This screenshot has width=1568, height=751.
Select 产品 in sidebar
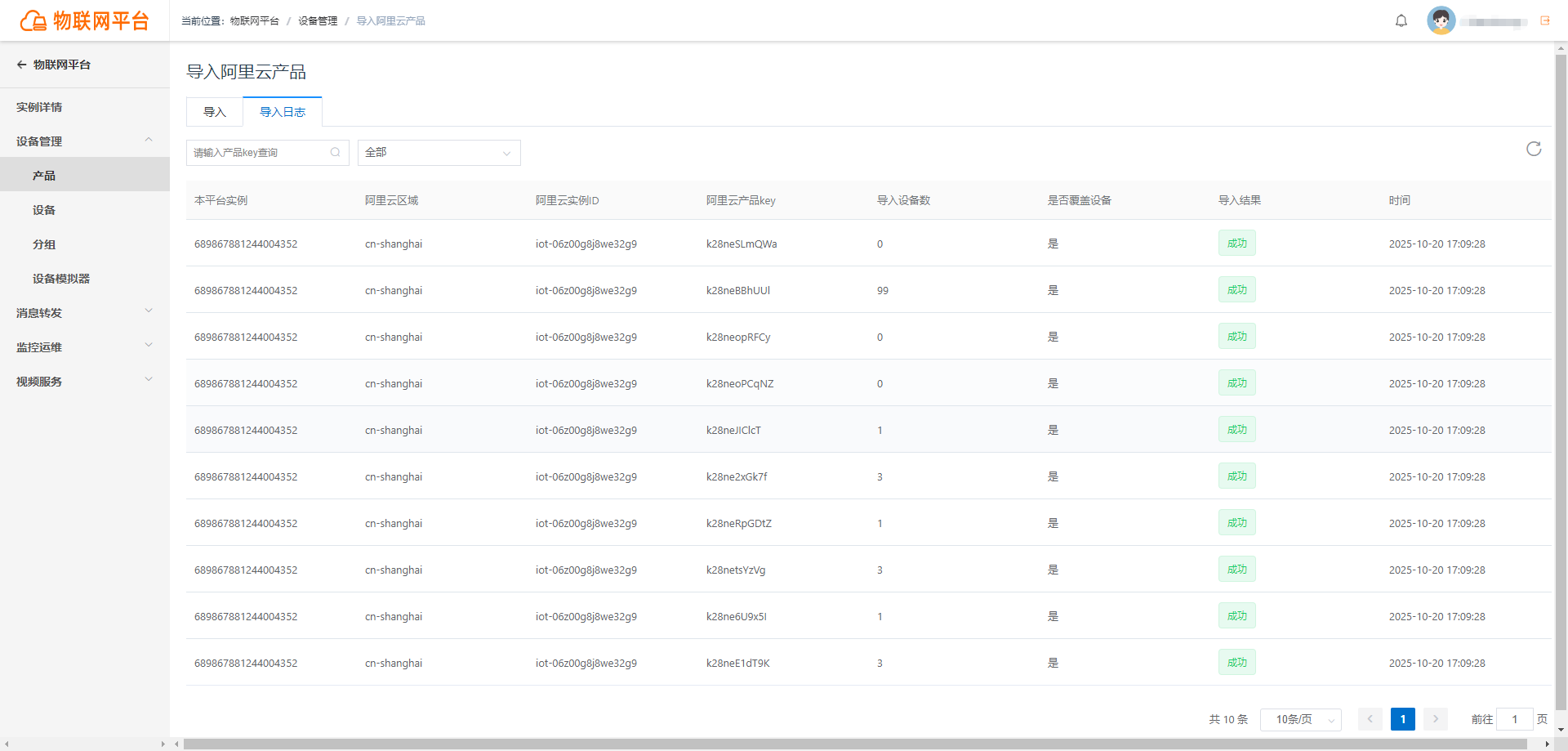pos(85,175)
